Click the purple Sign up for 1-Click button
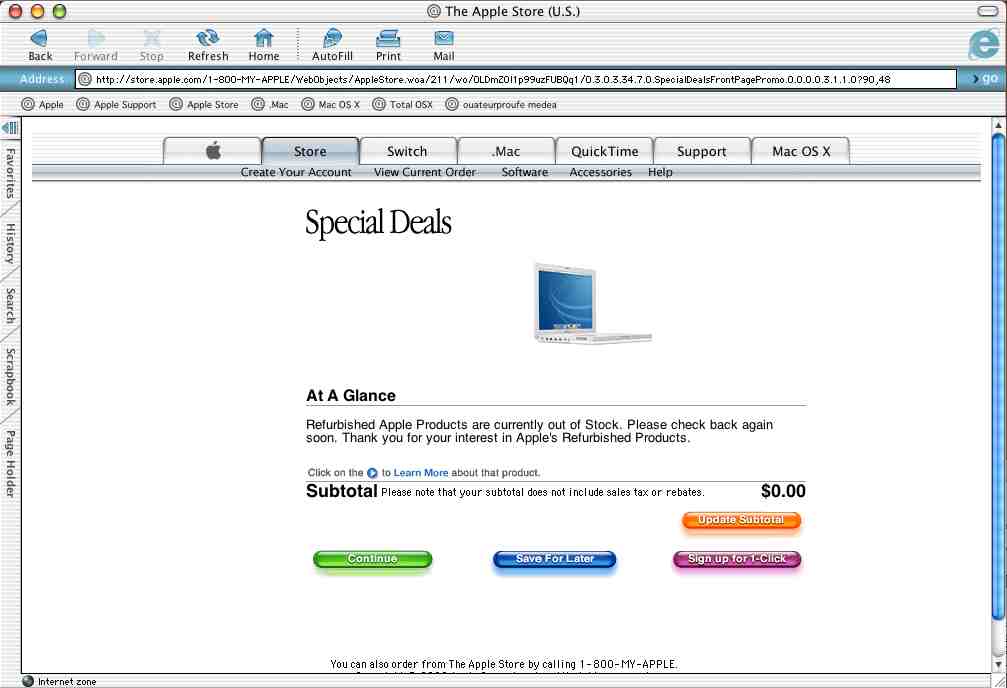 click(x=737, y=559)
